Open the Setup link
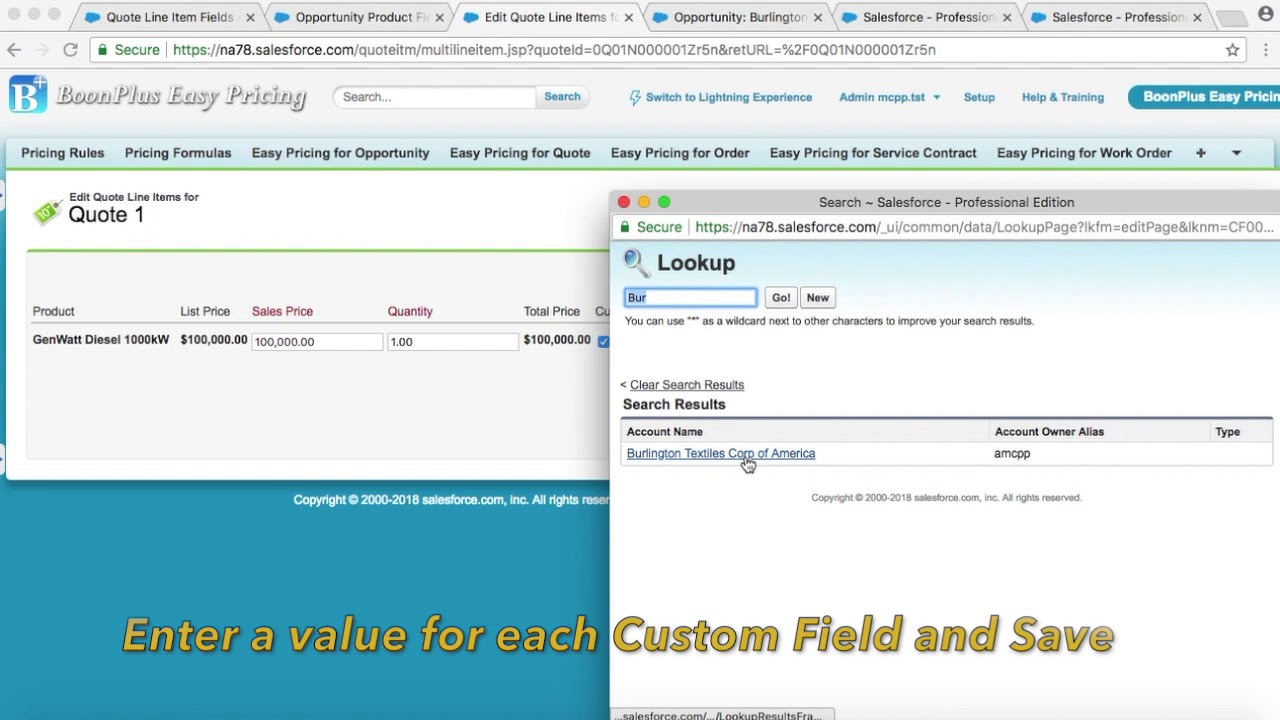This screenshot has height=720, width=1280. click(x=979, y=97)
